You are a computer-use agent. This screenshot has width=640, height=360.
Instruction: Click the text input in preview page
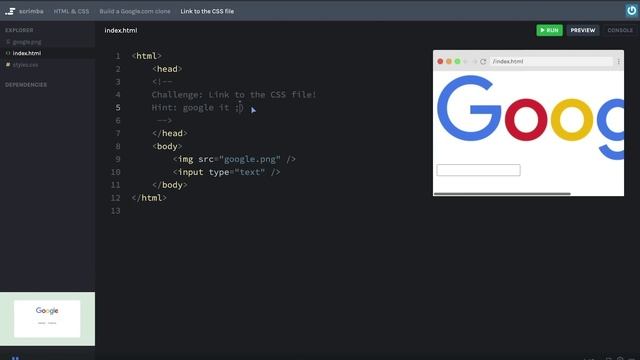pos(478,170)
